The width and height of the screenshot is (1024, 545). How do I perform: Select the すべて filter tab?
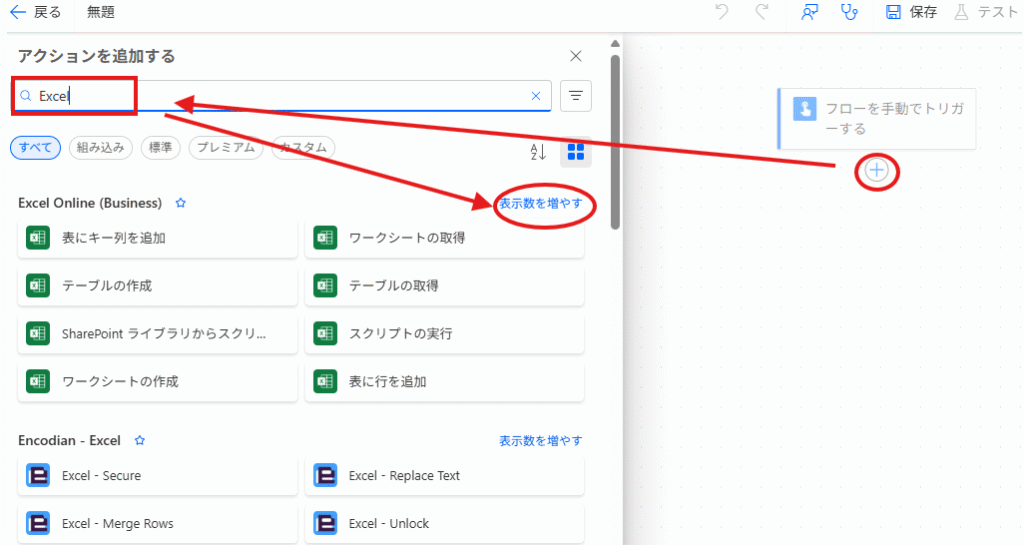click(35, 148)
